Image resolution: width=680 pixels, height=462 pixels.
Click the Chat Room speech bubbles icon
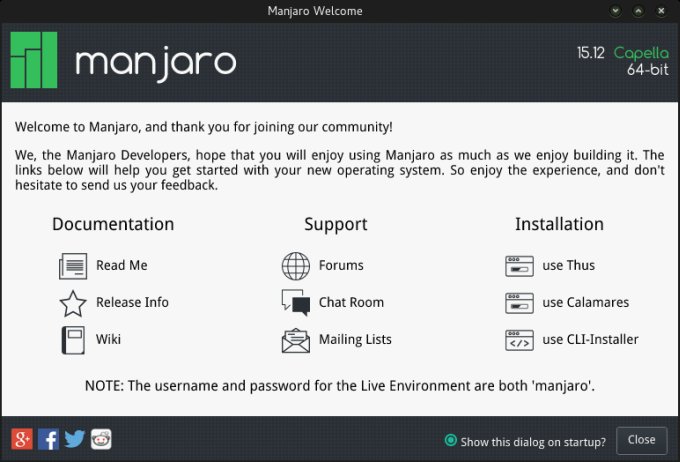[x=296, y=303]
